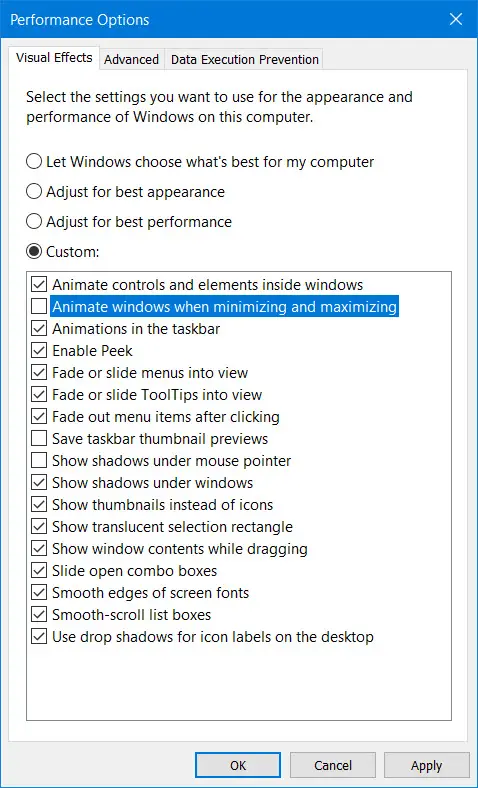The height and width of the screenshot is (788, 478).
Task: Enable Show shadows under mouse pointer
Action: 39,461
